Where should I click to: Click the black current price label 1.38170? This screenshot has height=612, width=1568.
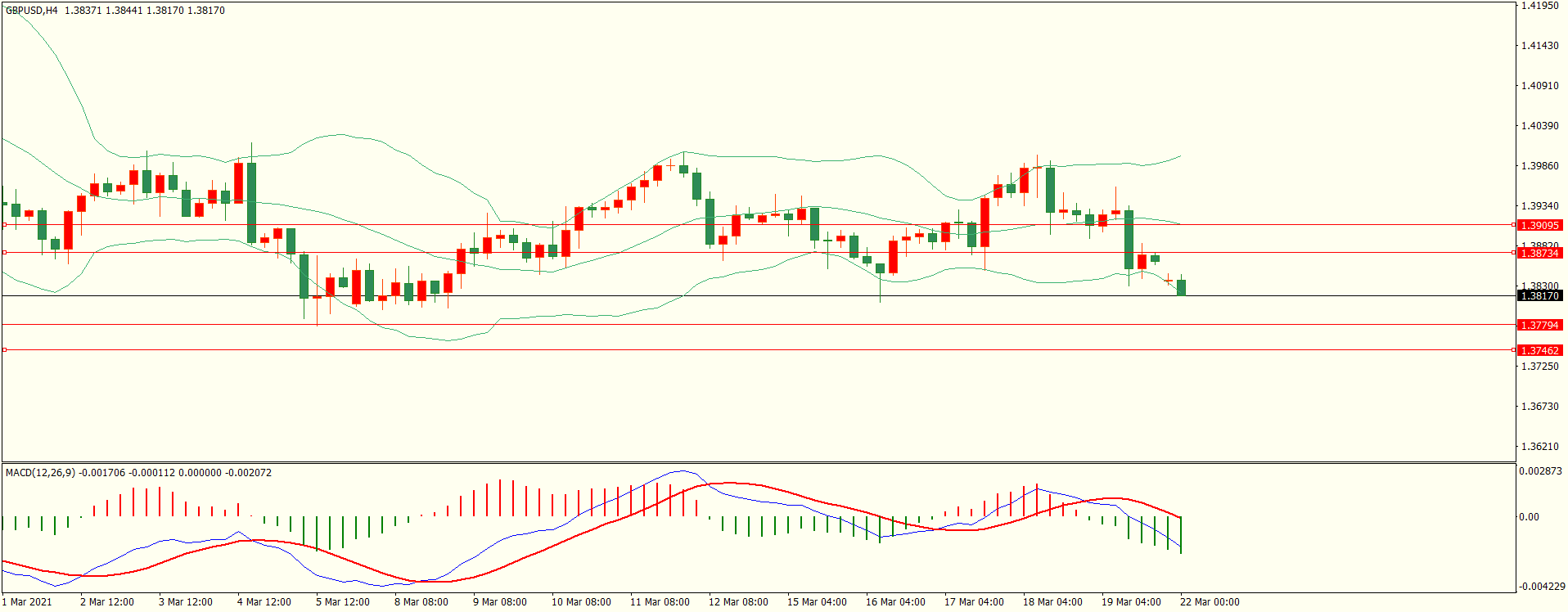point(1539,295)
